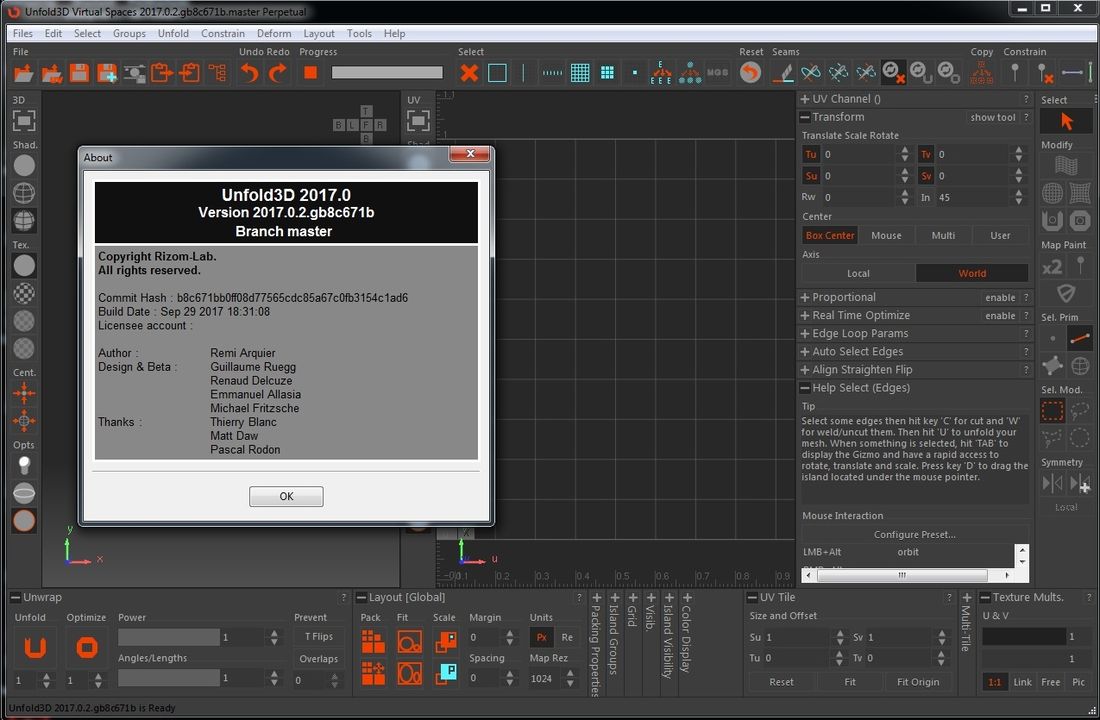Click the Unfold U icon
This screenshot has height=720, width=1100.
35,649
